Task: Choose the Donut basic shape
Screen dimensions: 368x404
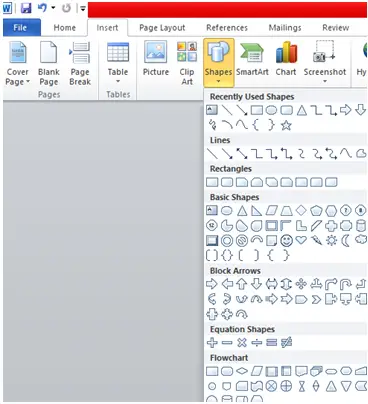Action: click(x=227, y=240)
